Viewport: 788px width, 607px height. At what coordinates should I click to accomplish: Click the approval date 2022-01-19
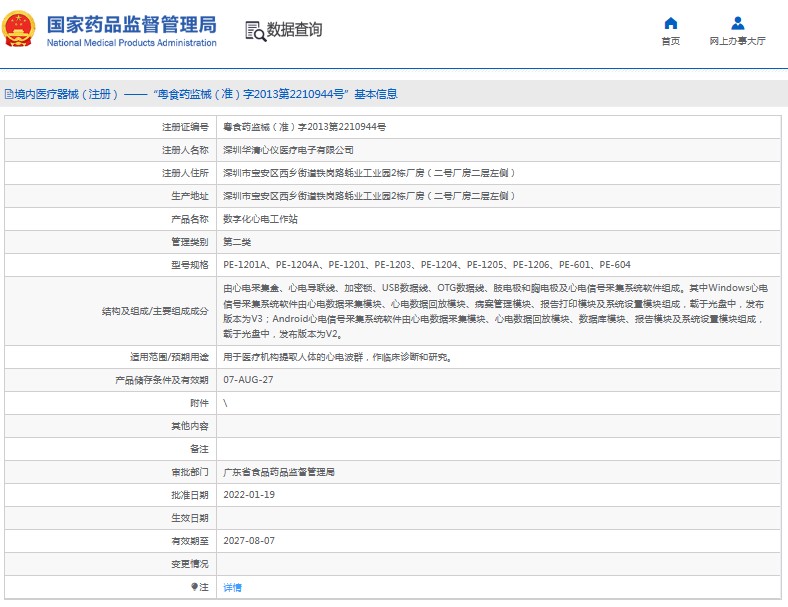[x=248, y=495]
